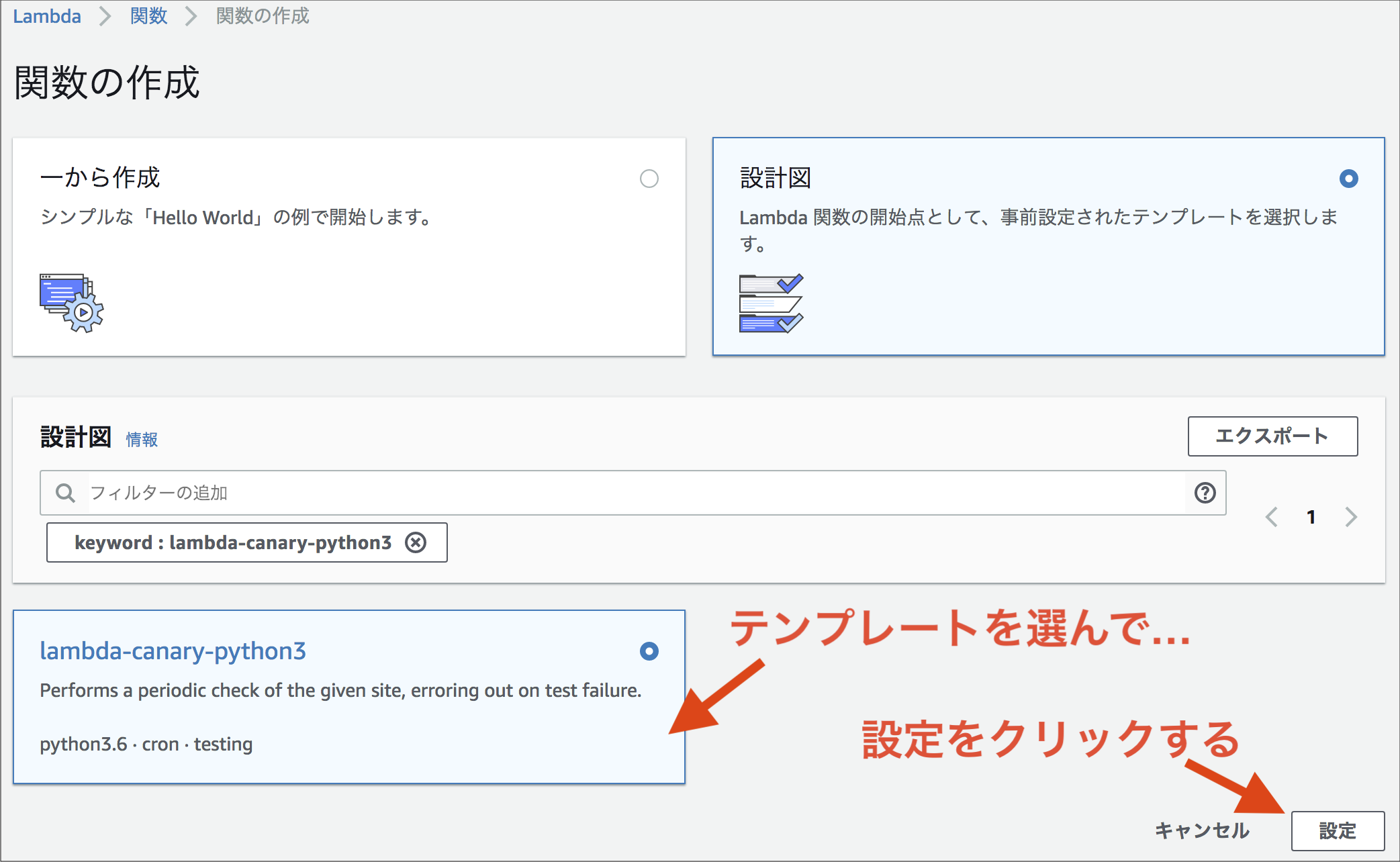Select the 設計図 radio button

[x=1348, y=179]
